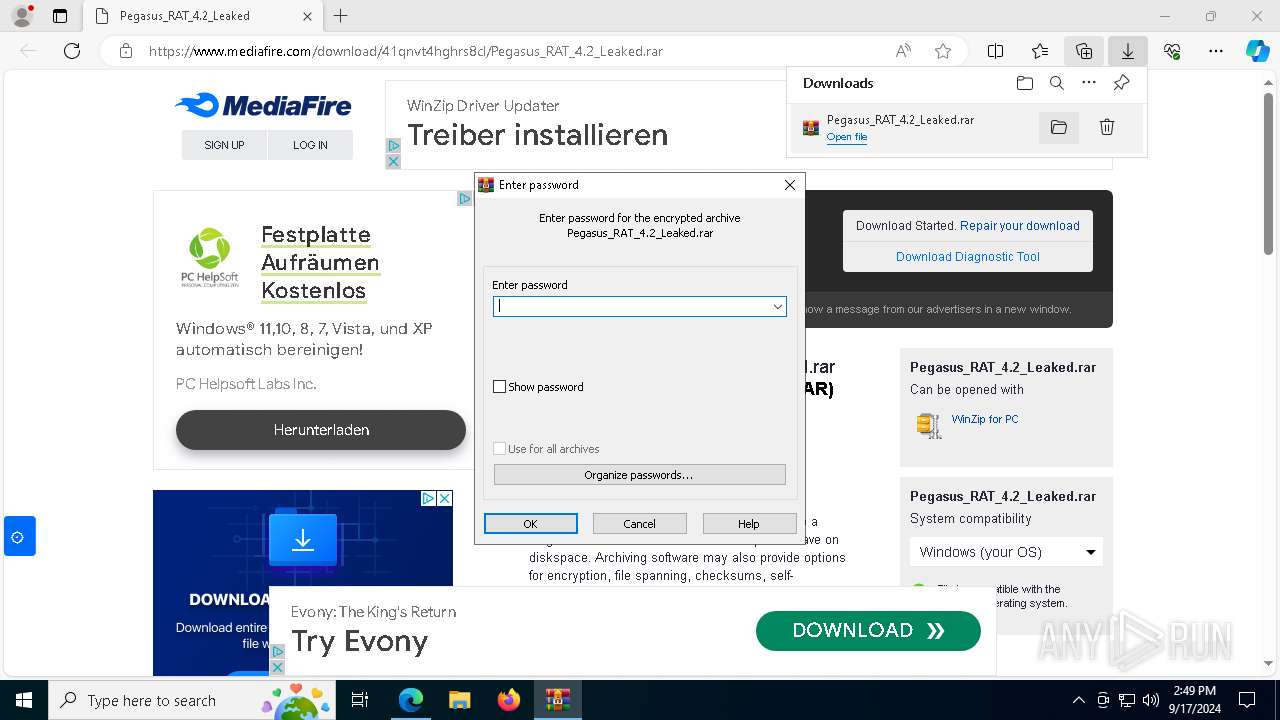1280x720 pixels.
Task: Search downloads with magnifier icon
Action: 1057,83
